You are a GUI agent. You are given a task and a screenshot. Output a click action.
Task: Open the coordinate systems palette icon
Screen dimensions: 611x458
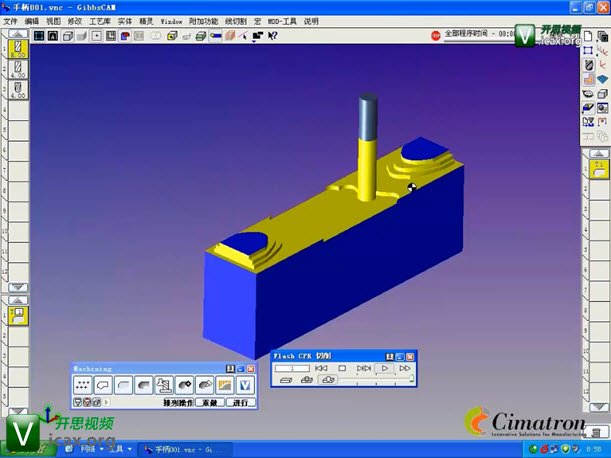[603, 51]
